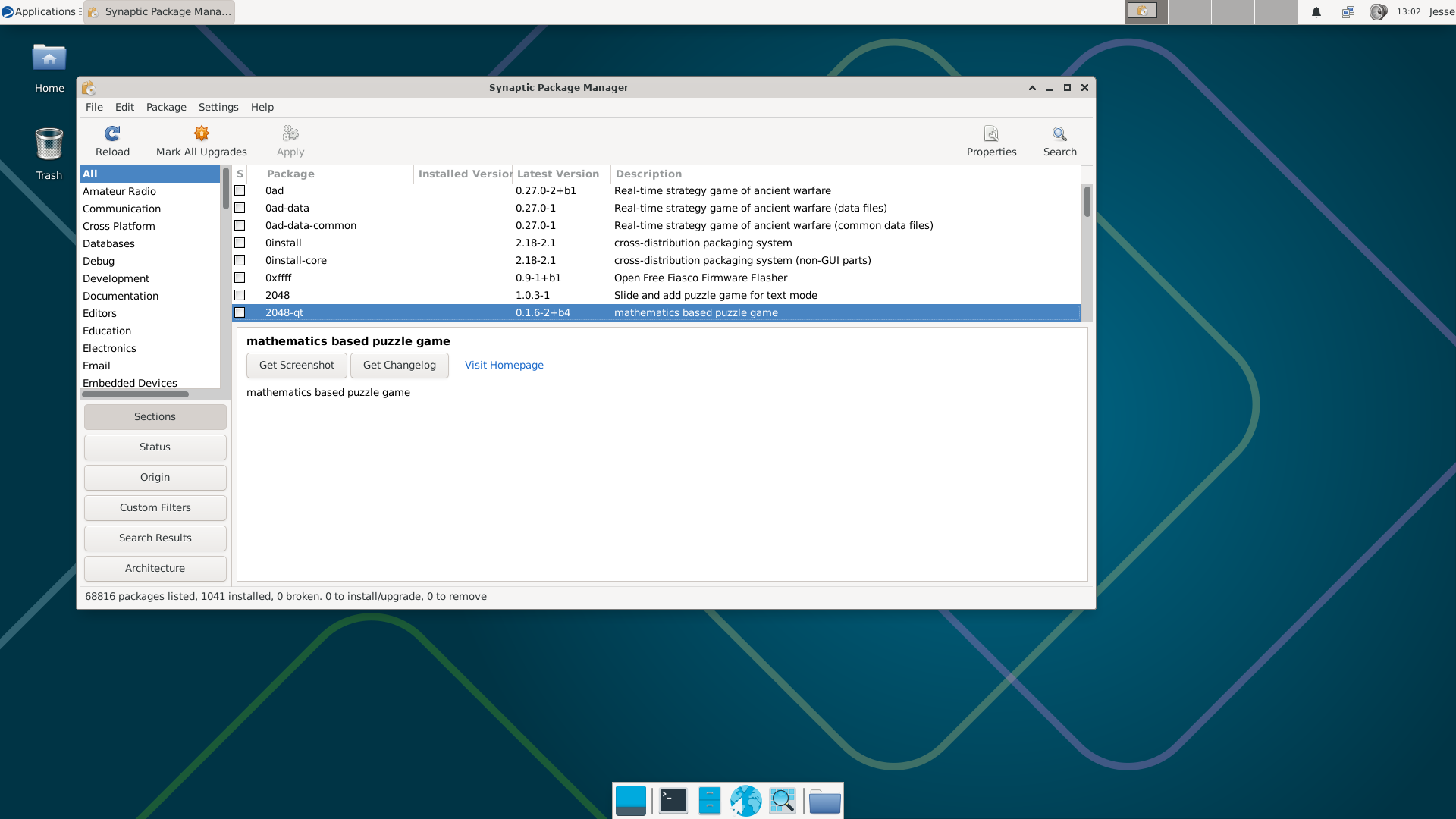This screenshot has height=819, width=1456.
Task: Open the Package menu
Action: [x=166, y=107]
